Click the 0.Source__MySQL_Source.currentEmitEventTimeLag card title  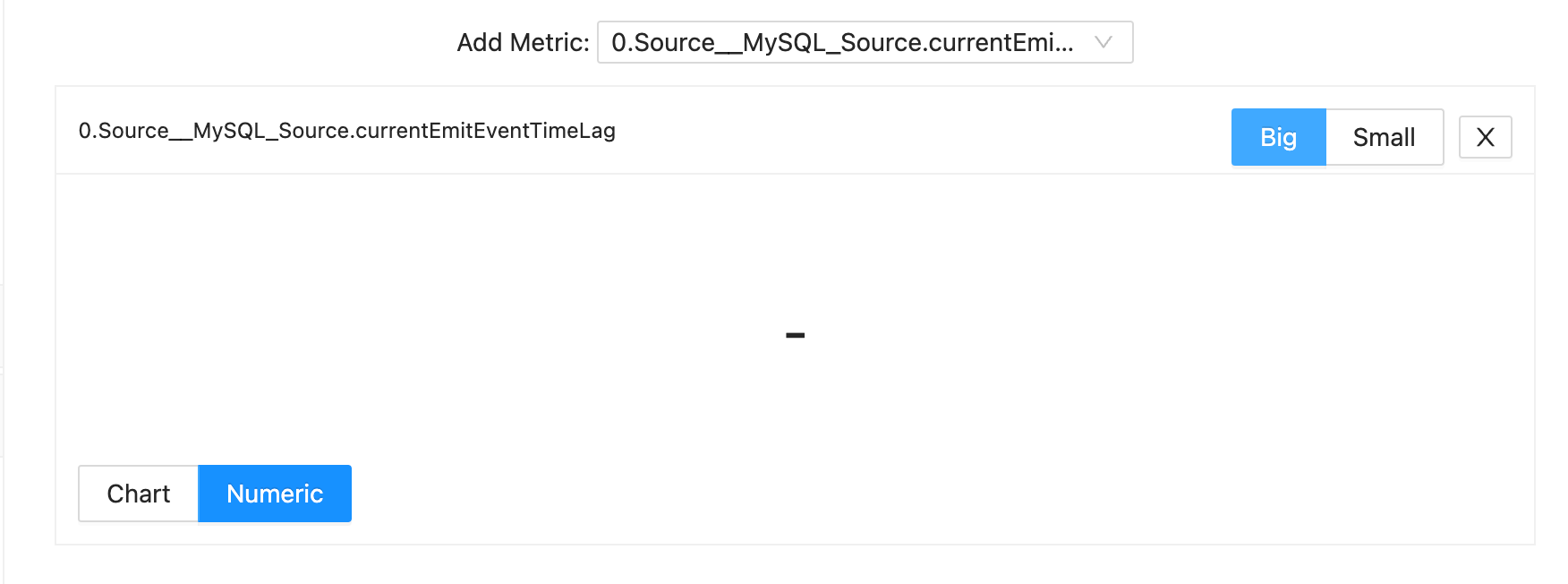point(347,131)
